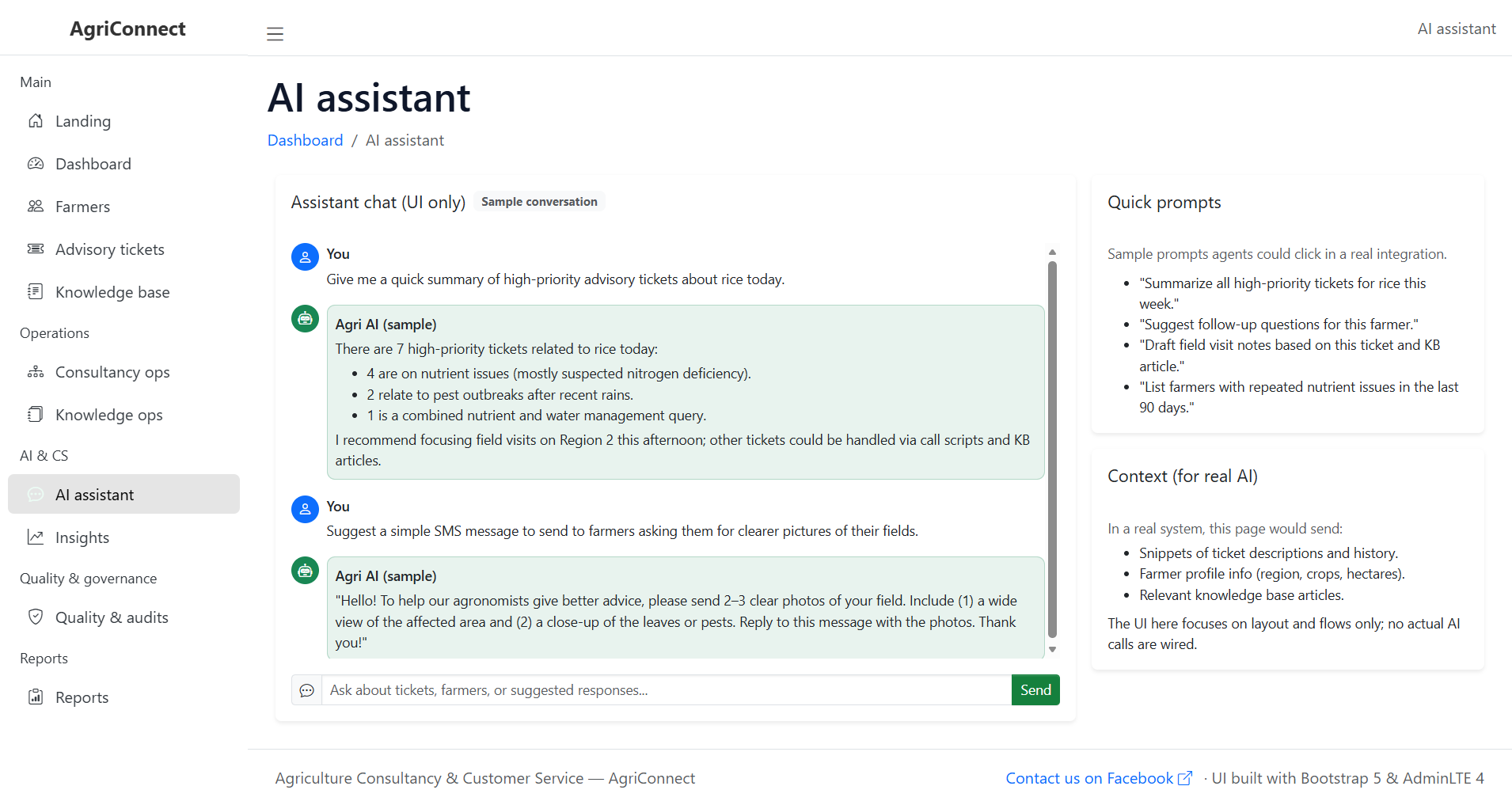Screen dimensions: 1512x805
Task: Highlight the AI assistant sidebar entry
Action: (x=95, y=494)
